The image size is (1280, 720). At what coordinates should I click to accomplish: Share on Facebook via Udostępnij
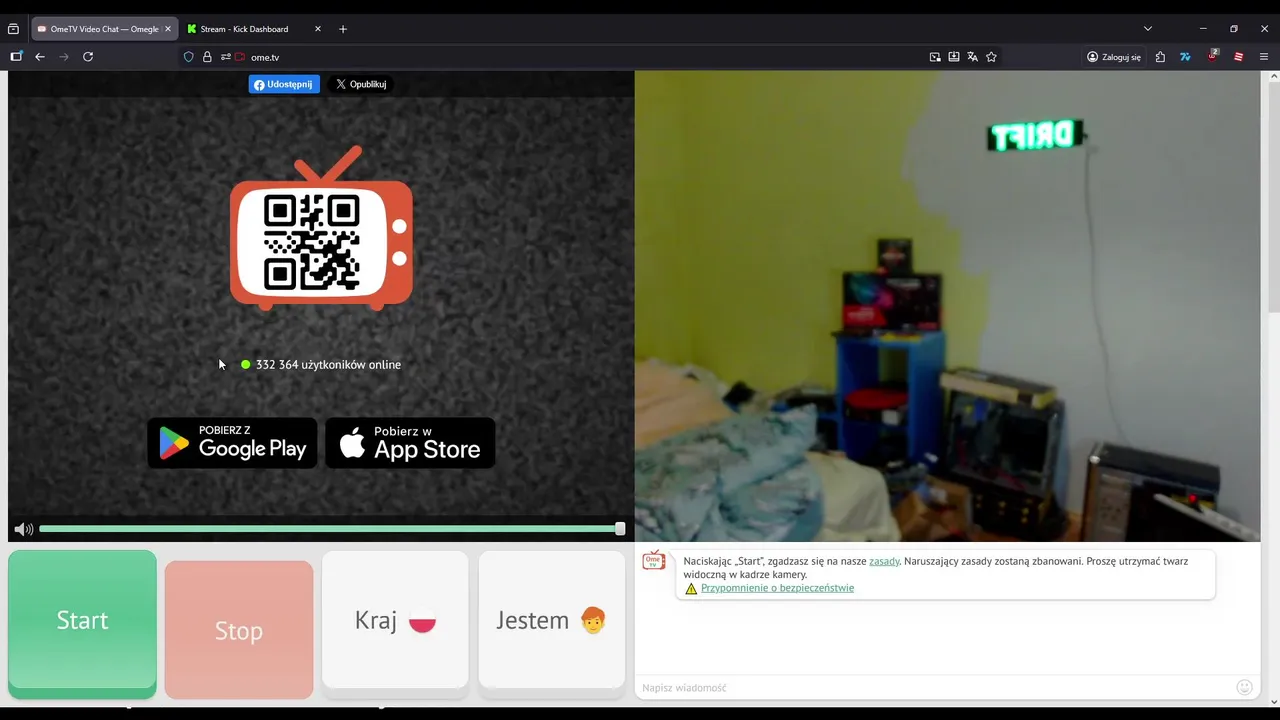pos(284,84)
